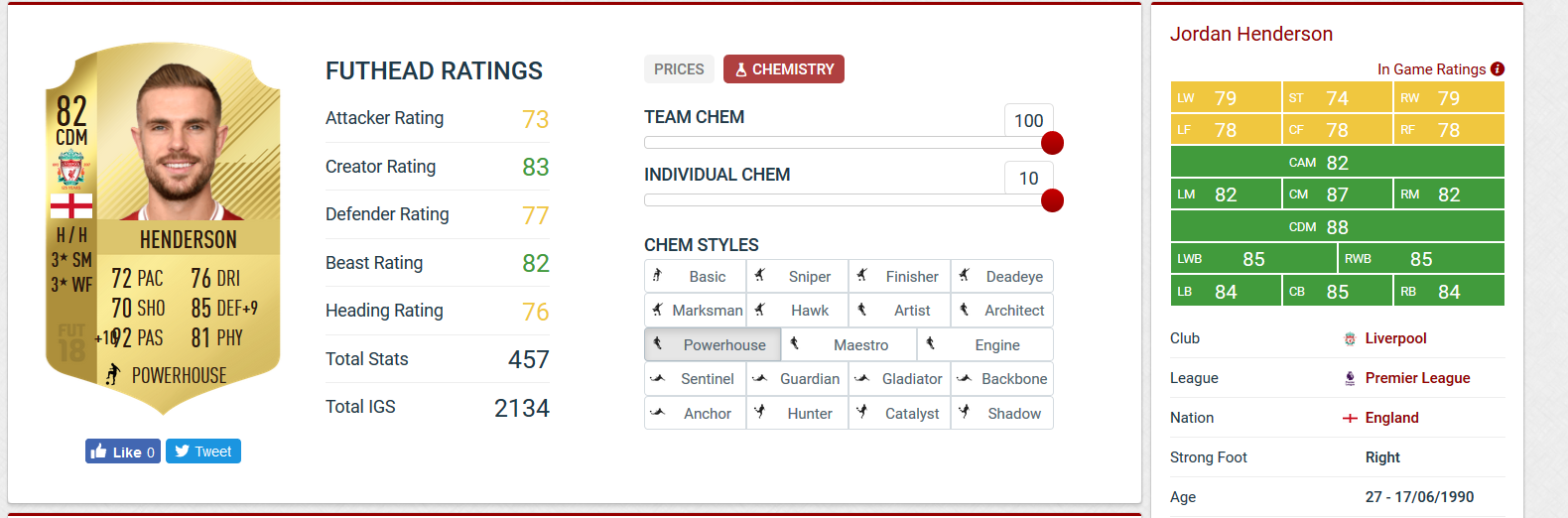Viewport: 1568px width, 518px height.
Task: Follow the Premier League link
Action: 1417,378
